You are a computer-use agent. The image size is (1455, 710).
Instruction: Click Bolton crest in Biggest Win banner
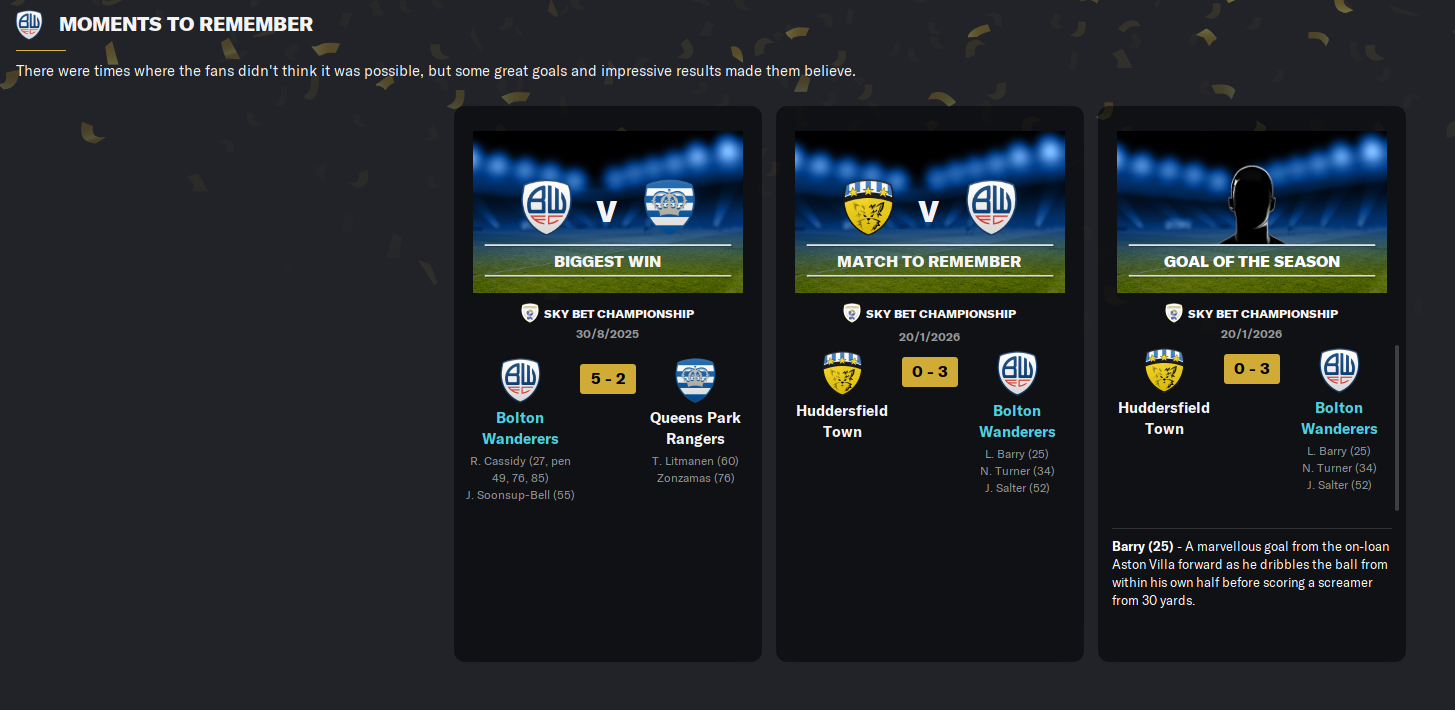pos(546,208)
